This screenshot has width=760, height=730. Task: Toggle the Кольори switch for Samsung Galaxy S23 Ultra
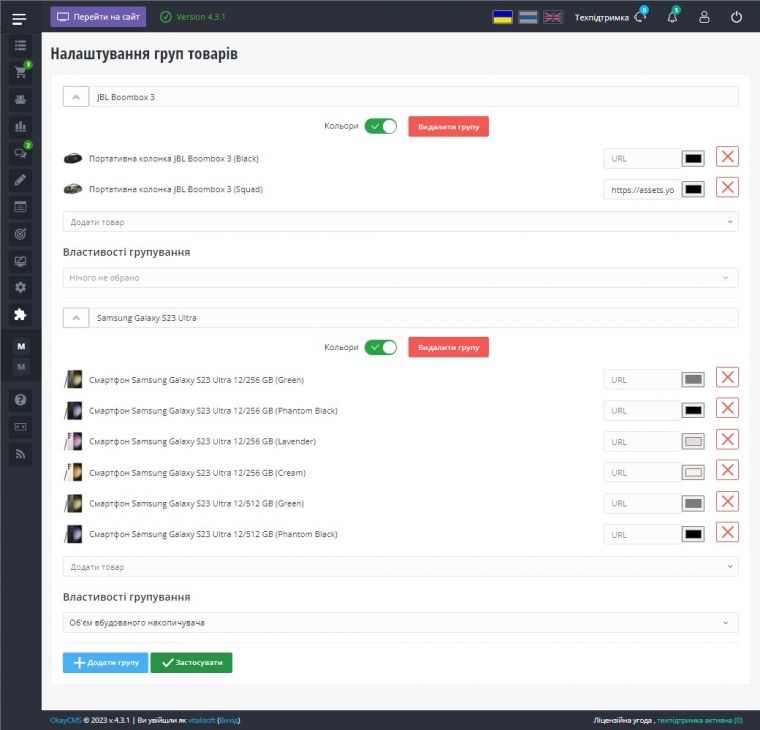pos(380,347)
